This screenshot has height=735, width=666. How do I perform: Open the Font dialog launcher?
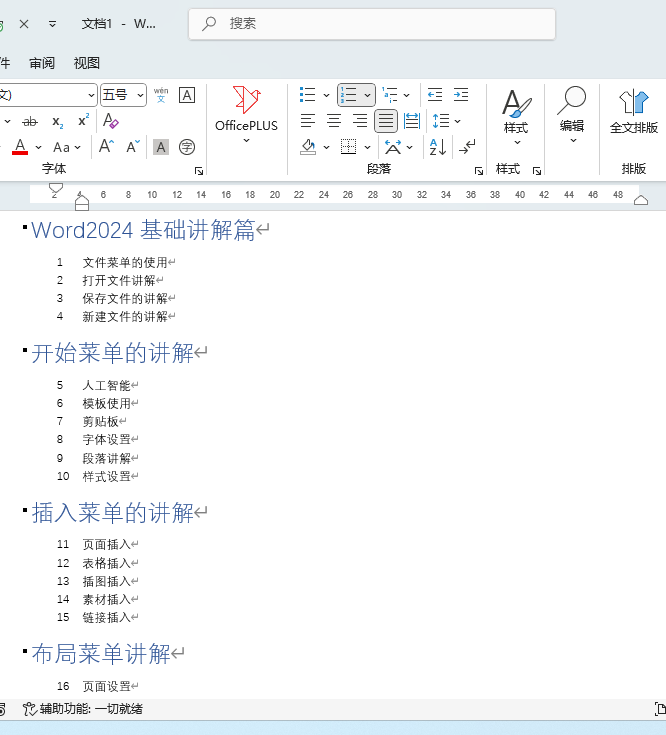[x=199, y=171]
